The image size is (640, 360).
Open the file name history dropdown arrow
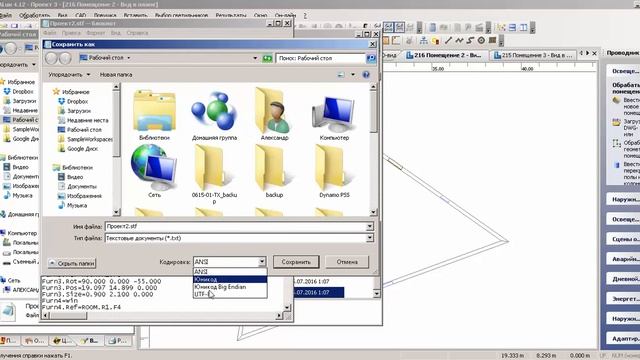click(369, 226)
